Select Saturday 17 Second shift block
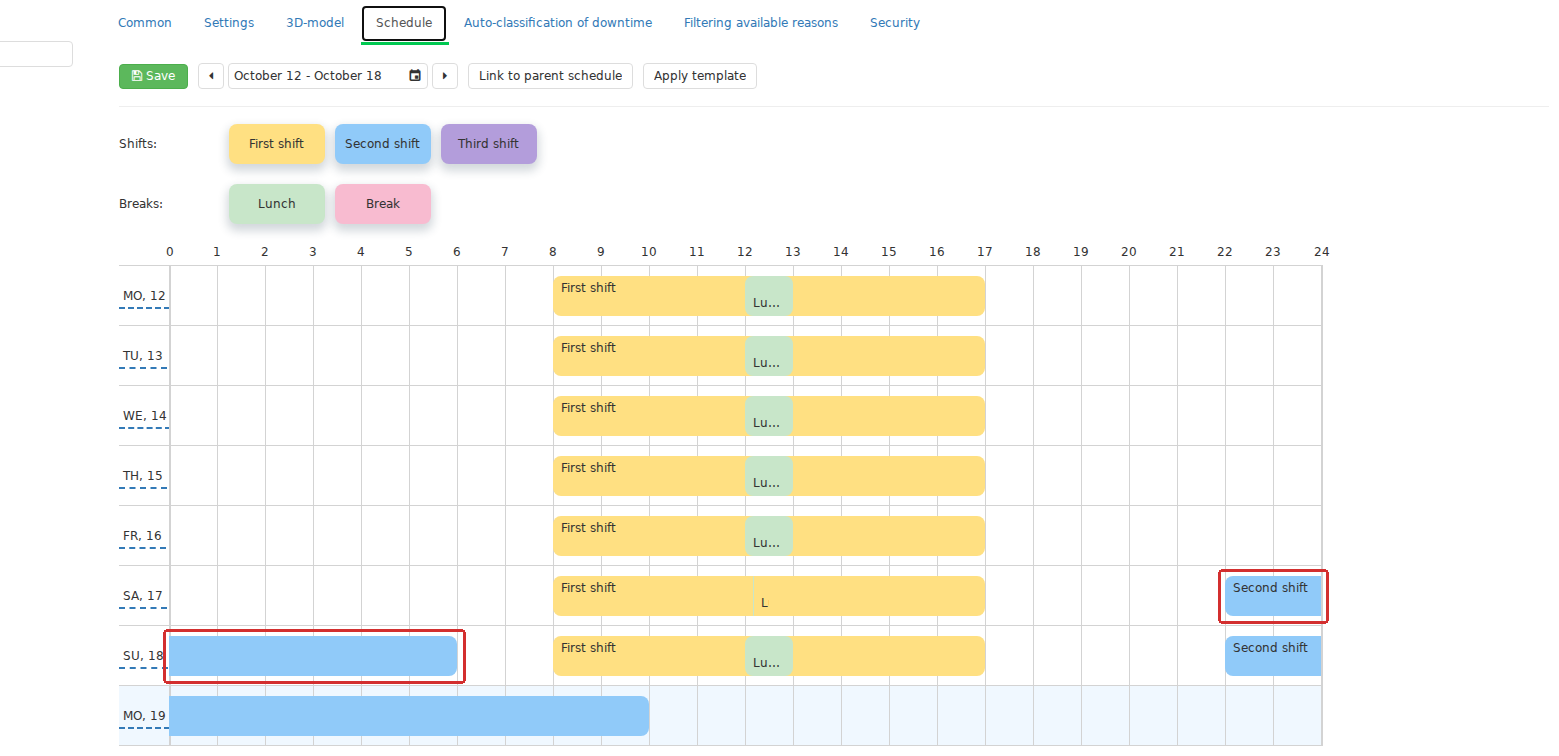 pyautogui.click(x=1273, y=596)
